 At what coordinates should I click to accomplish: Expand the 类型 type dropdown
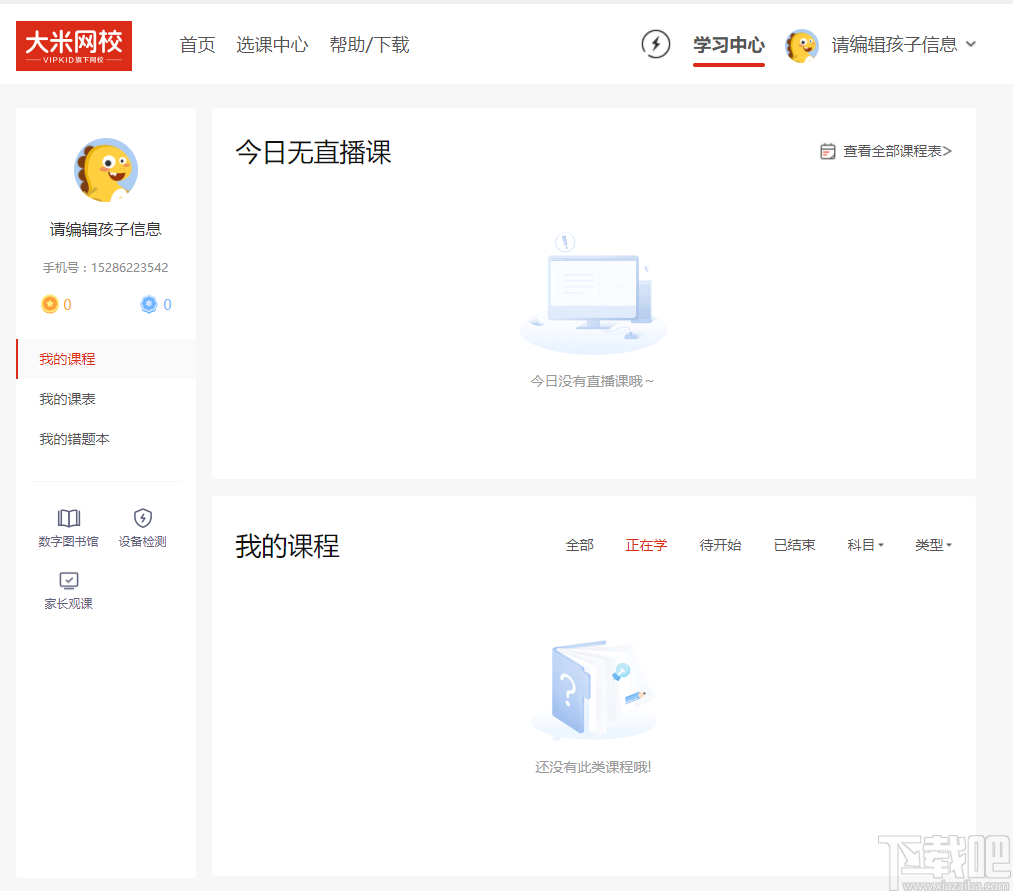(x=932, y=545)
